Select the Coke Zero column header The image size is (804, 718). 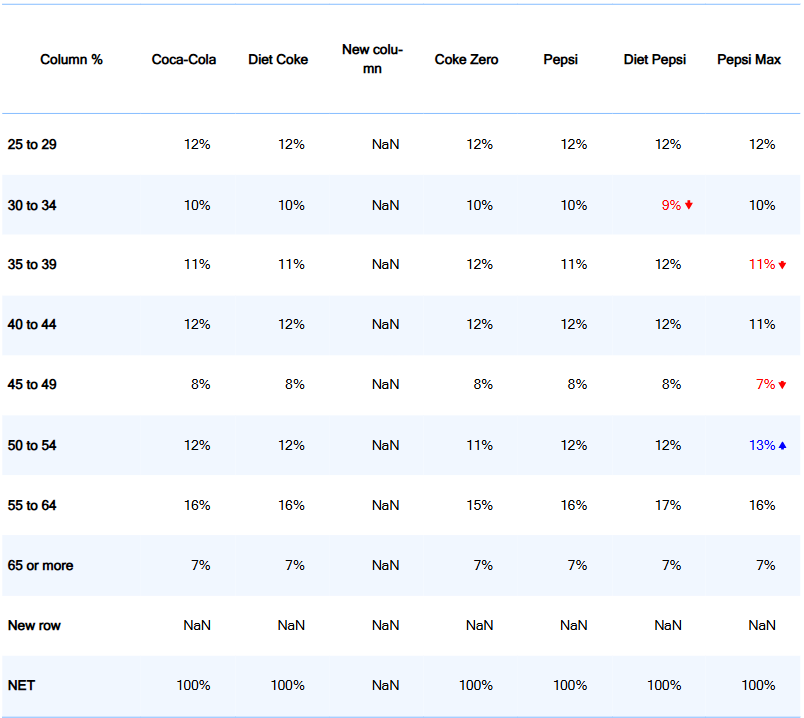pyautogui.click(x=466, y=60)
